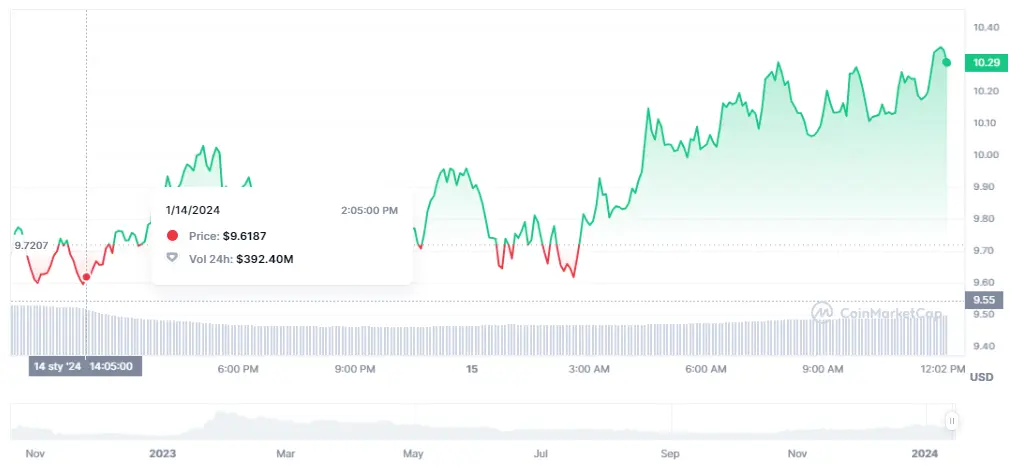Image resolution: width=1022 pixels, height=472 pixels.
Task: Click the 10.40 price axis label
Action: click(x=985, y=27)
